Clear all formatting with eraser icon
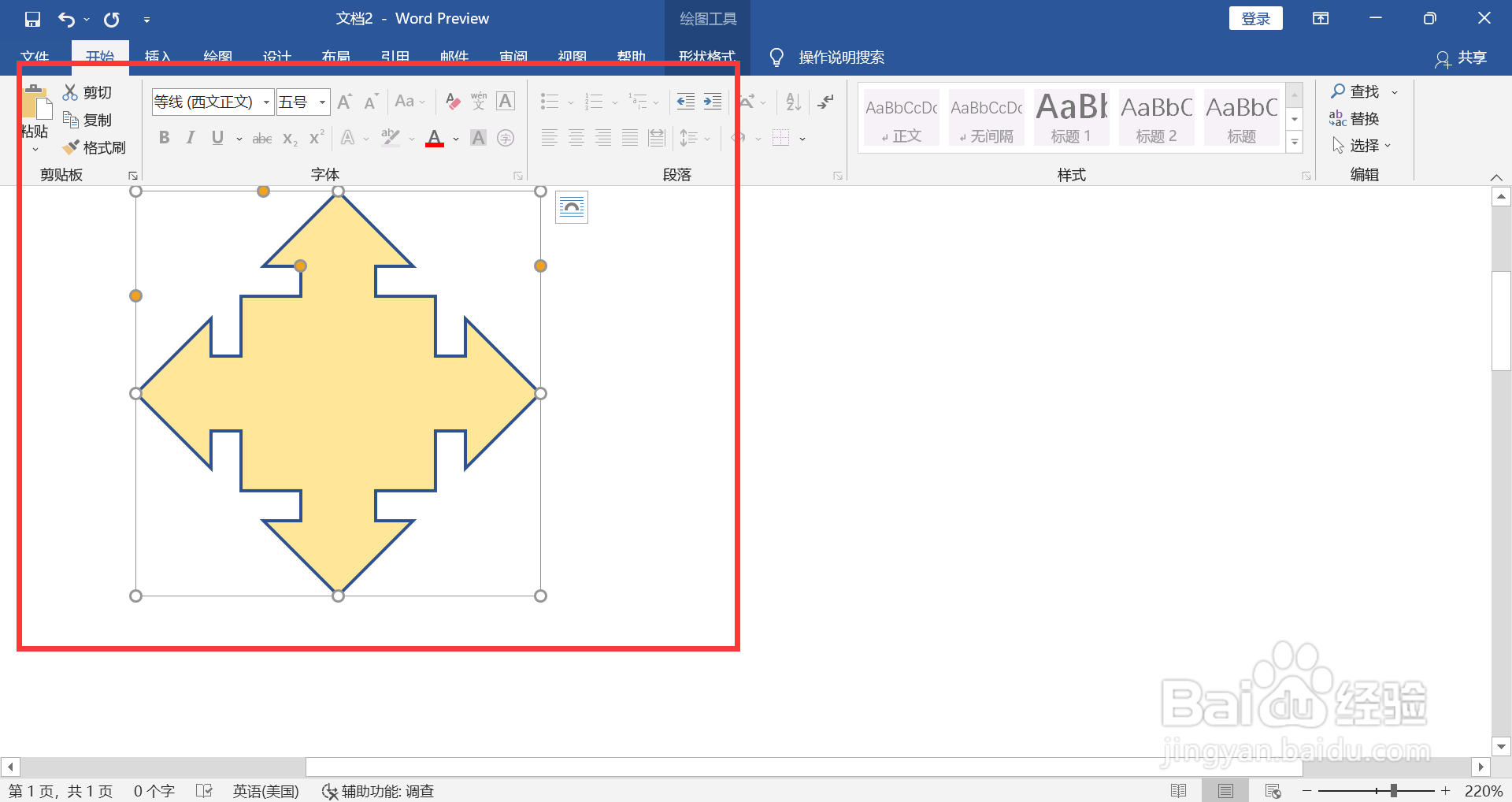 (x=453, y=101)
